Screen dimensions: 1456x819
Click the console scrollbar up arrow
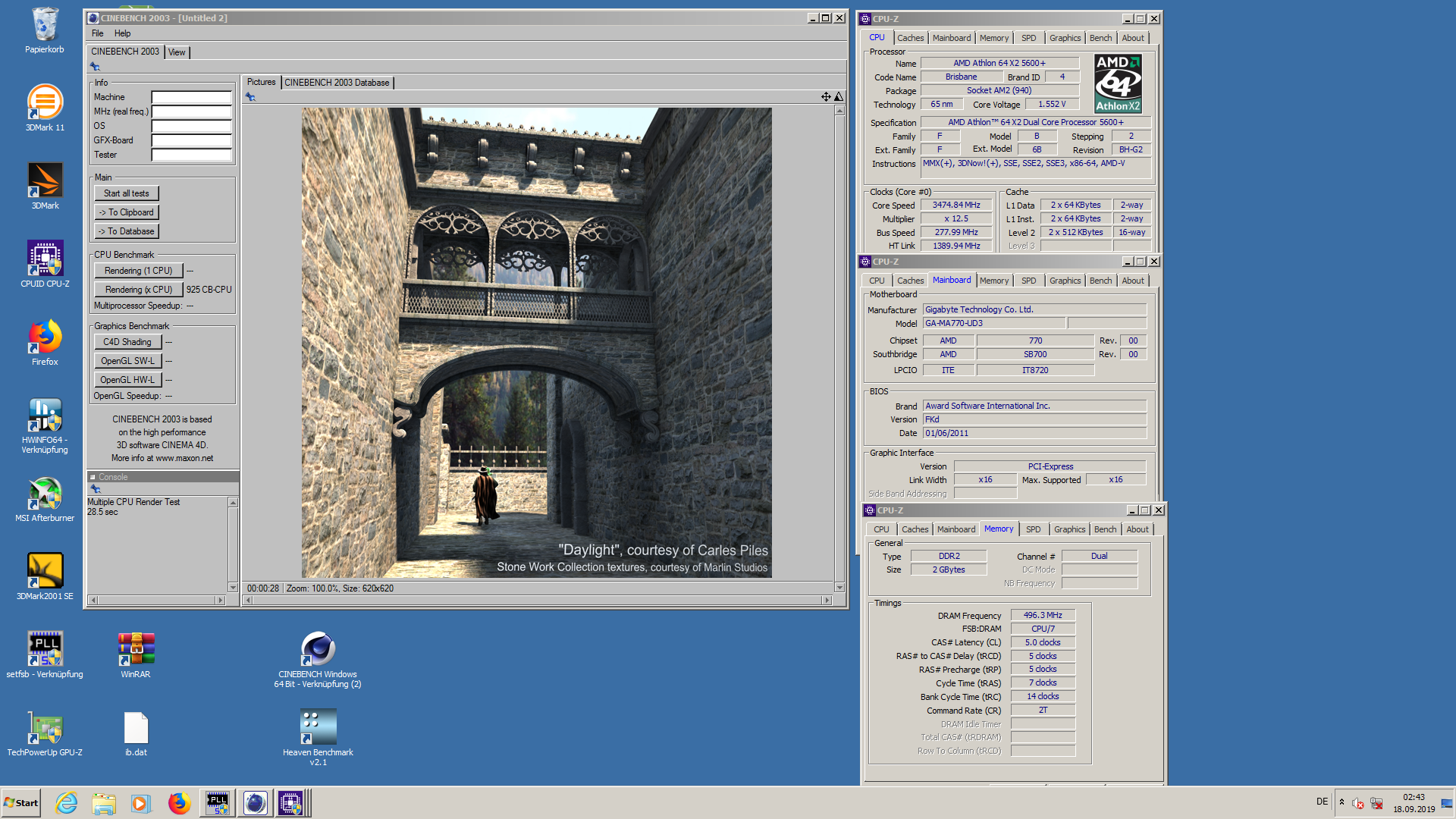[x=233, y=503]
